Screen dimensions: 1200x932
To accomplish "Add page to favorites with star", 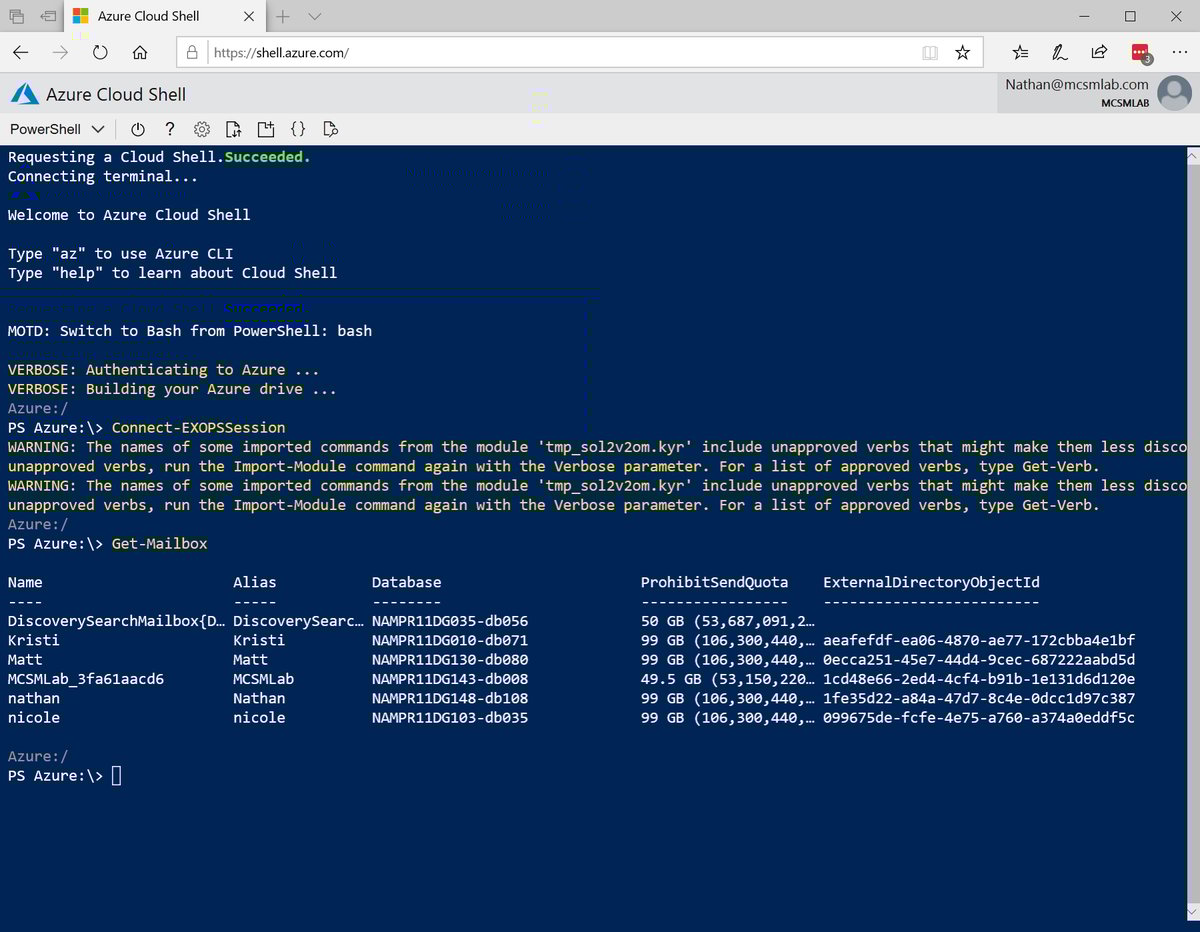I will pos(962,53).
